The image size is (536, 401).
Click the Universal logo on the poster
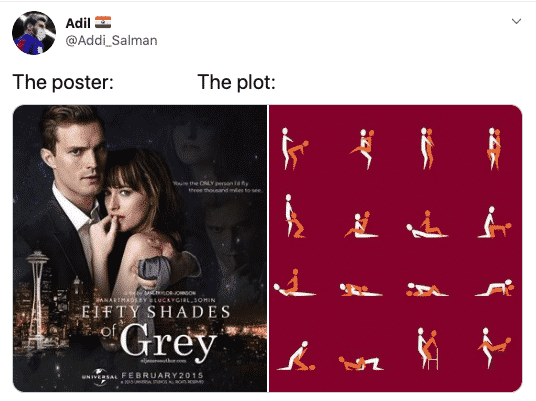99,377
